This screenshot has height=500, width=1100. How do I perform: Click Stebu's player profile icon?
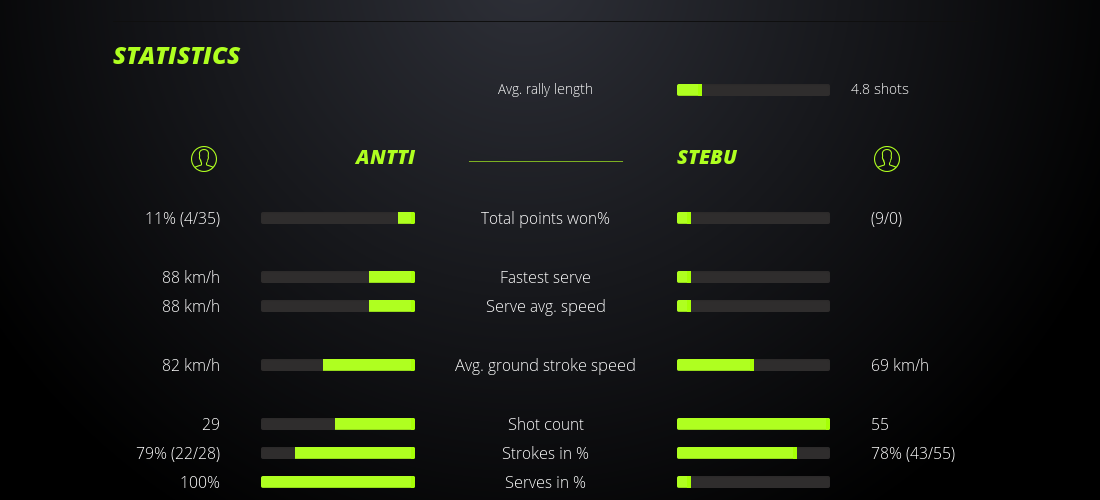pyautogui.click(x=886, y=158)
